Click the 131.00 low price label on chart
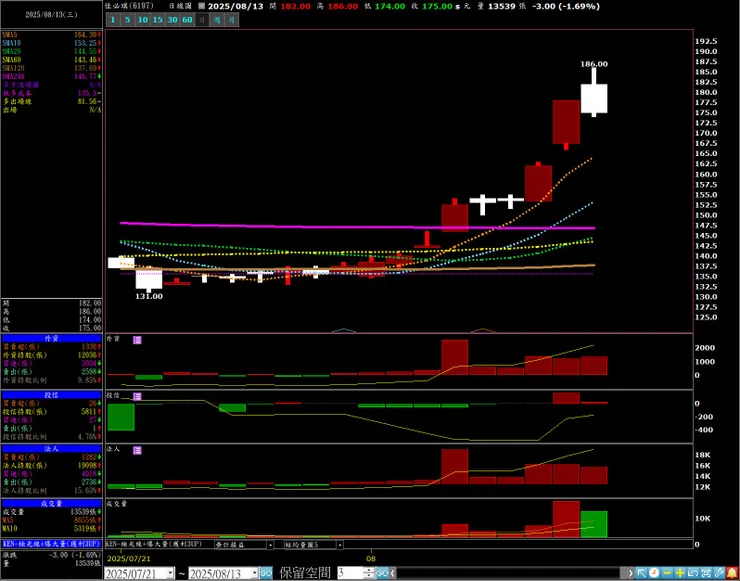 149,296
